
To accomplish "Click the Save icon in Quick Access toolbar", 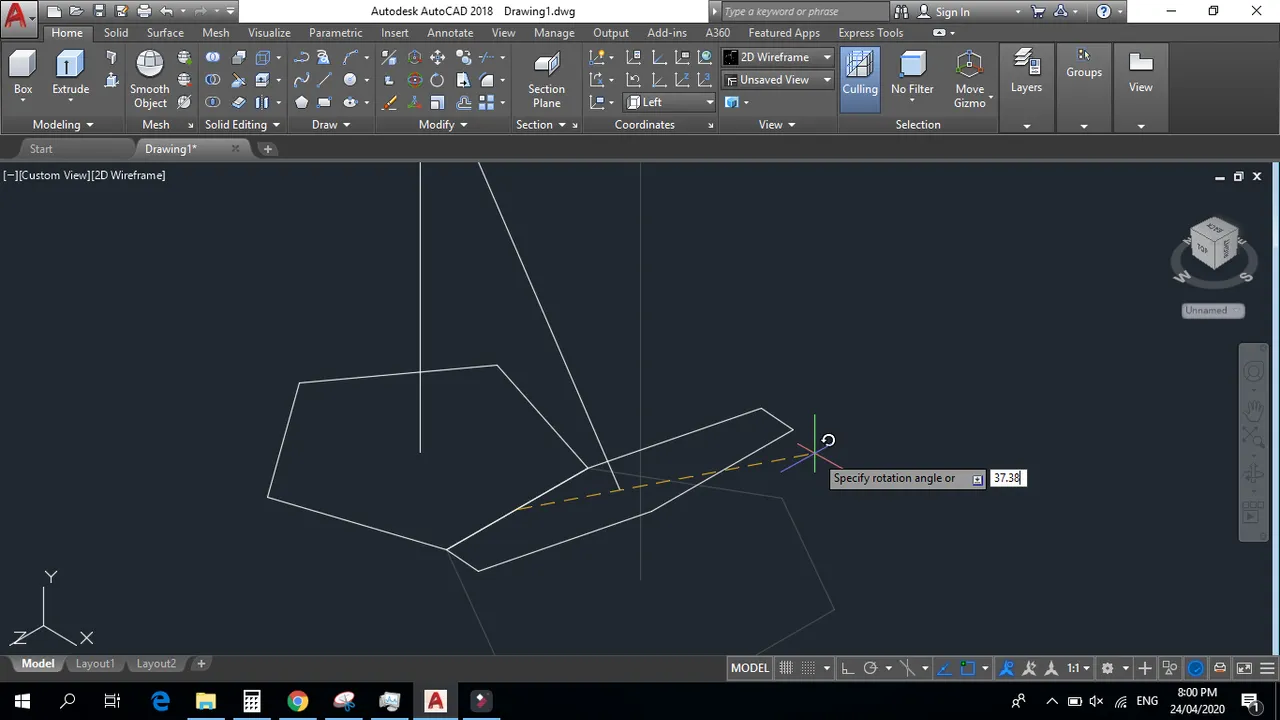I will (x=99, y=12).
